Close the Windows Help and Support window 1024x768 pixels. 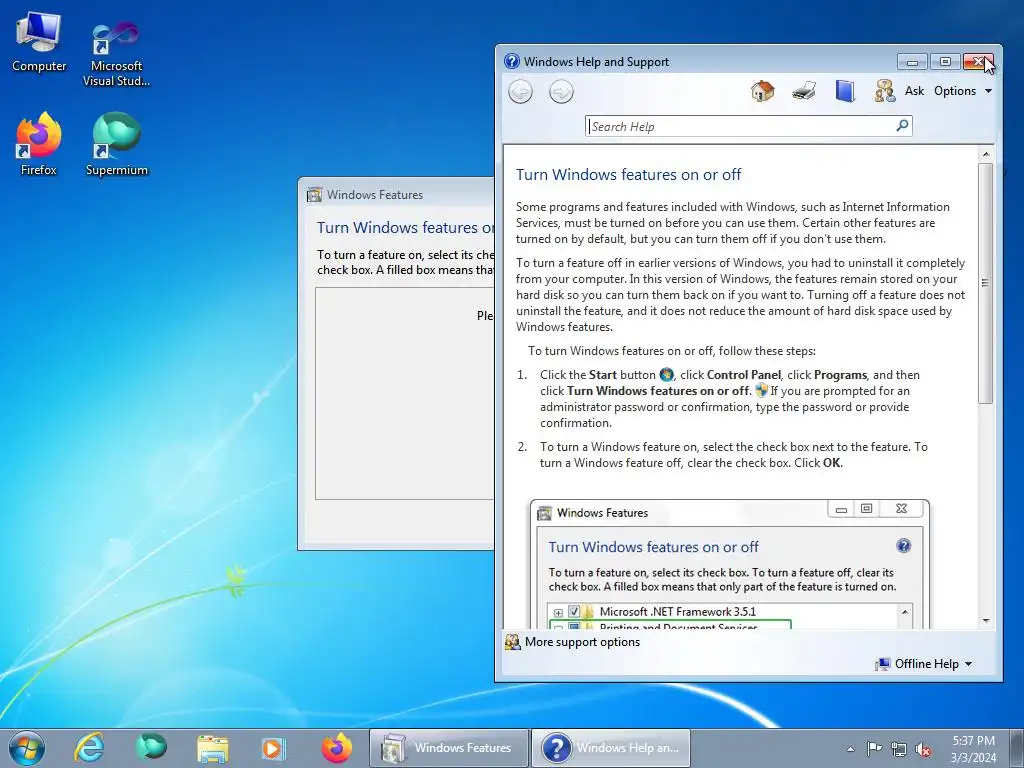pyautogui.click(x=978, y=62)
